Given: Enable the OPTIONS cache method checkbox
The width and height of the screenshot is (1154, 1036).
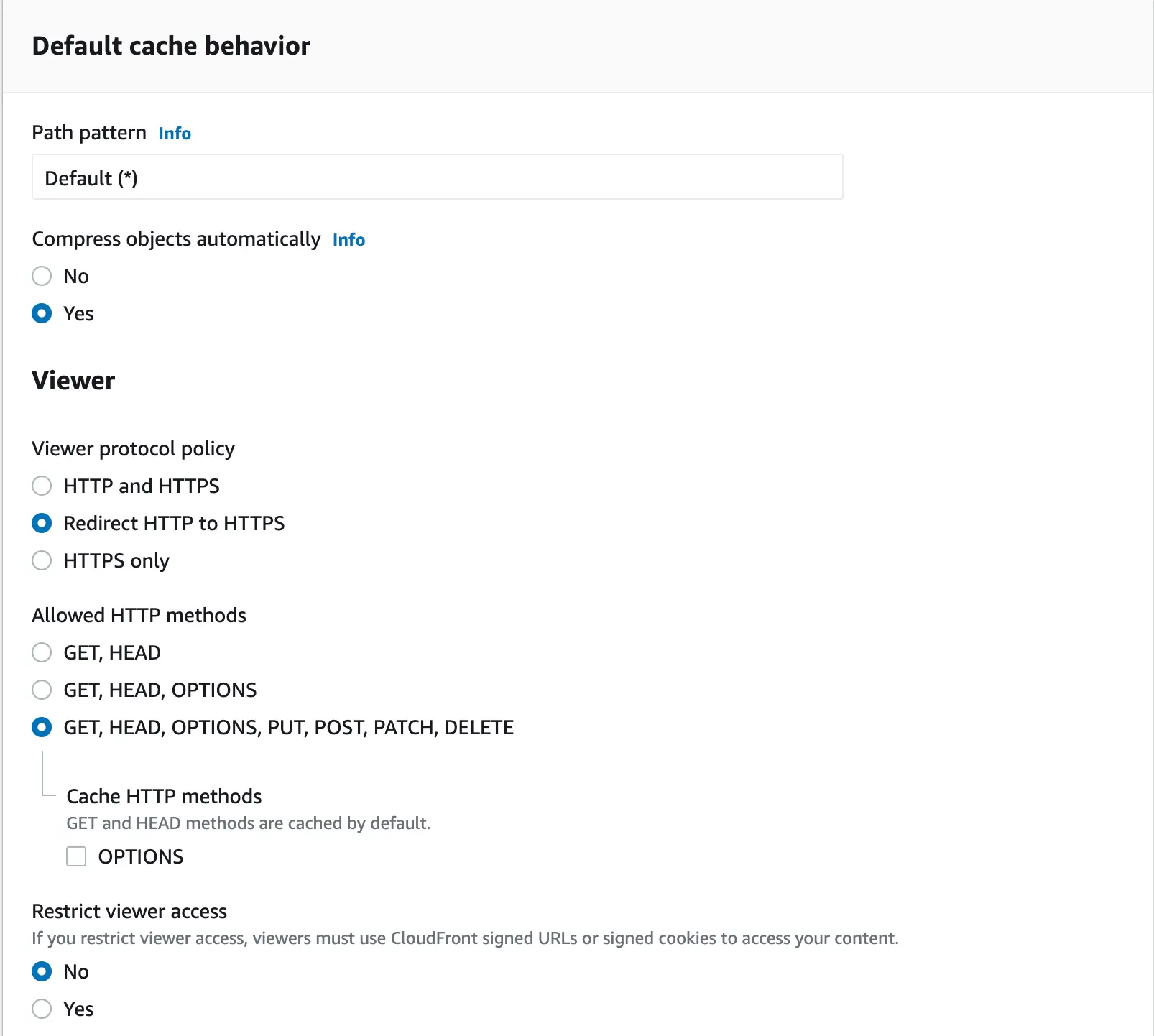Looking at the screenshot, I should [76, 856].
